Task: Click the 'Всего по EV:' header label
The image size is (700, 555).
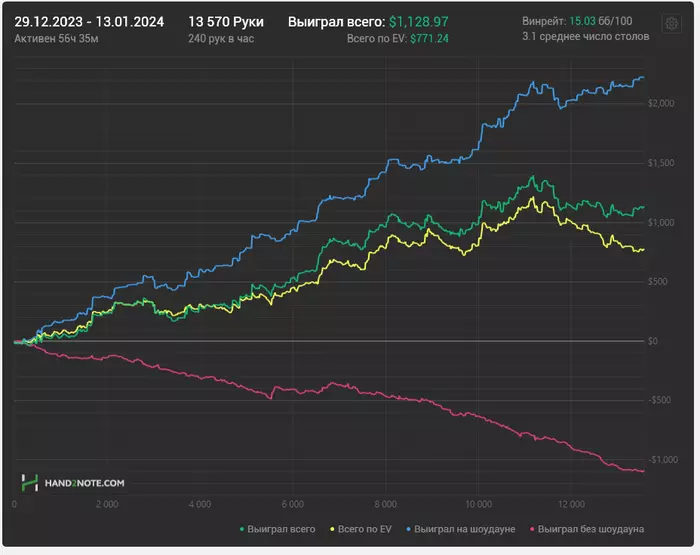Action: coord(377,39)
